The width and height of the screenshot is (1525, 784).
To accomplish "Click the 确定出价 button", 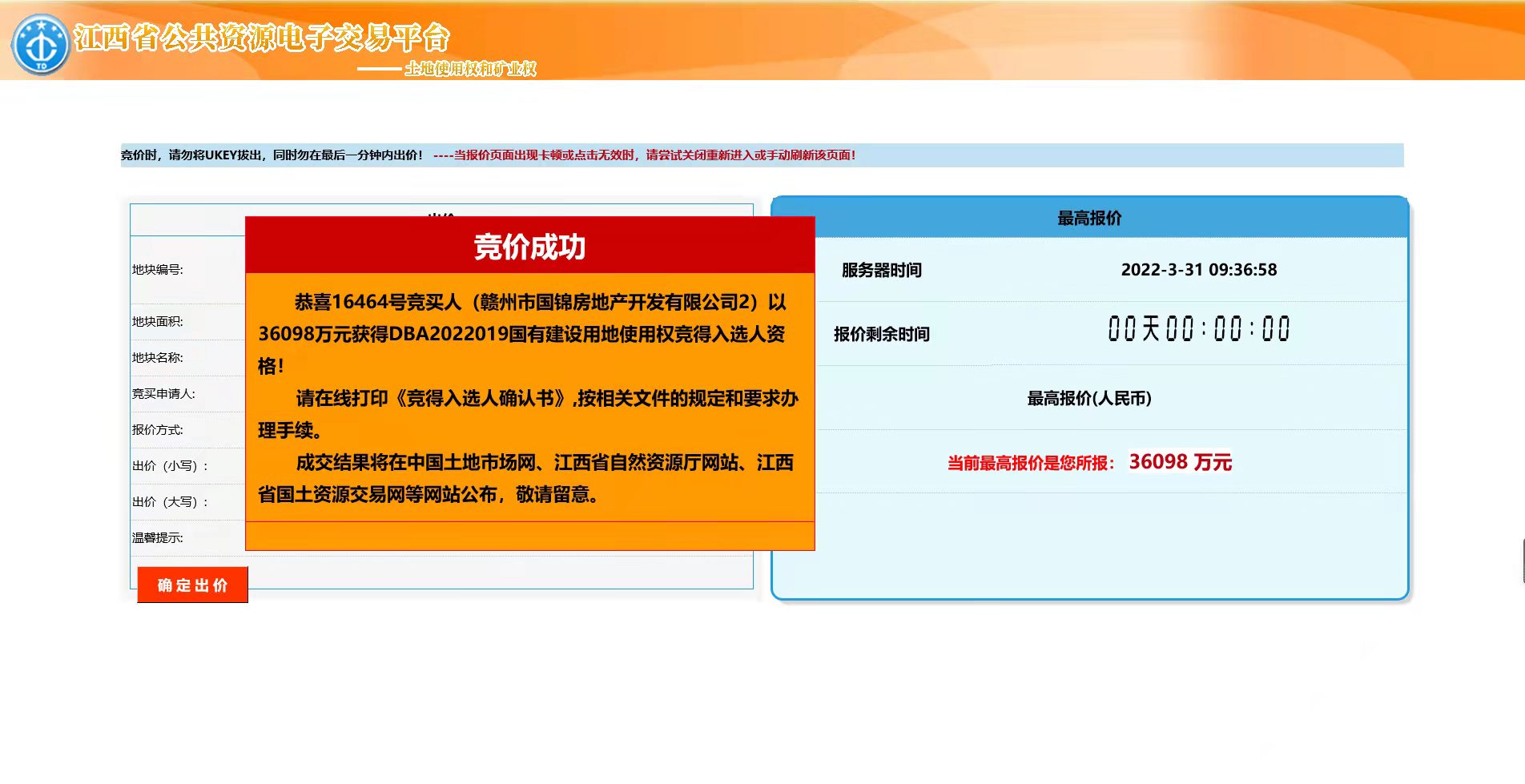I will click(x=192, y=585).
